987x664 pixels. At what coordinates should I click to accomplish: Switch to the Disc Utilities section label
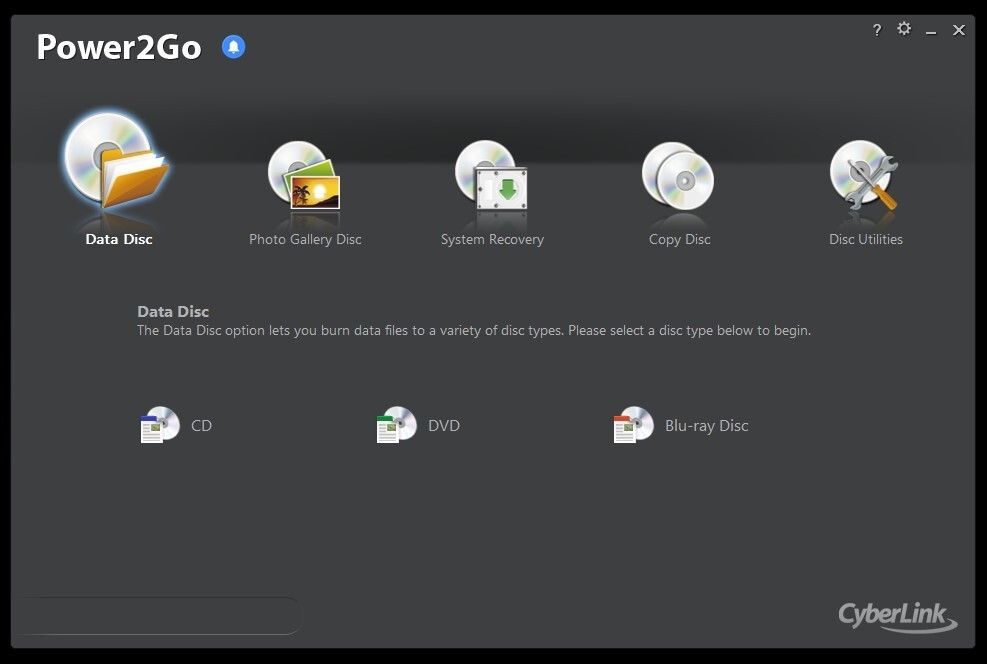click(865, 239)
